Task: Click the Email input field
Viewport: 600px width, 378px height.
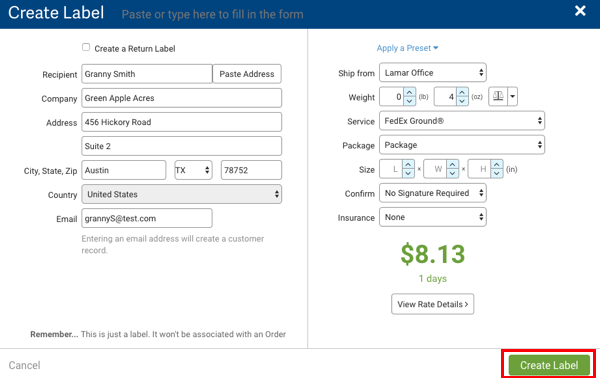Action: 147,218
